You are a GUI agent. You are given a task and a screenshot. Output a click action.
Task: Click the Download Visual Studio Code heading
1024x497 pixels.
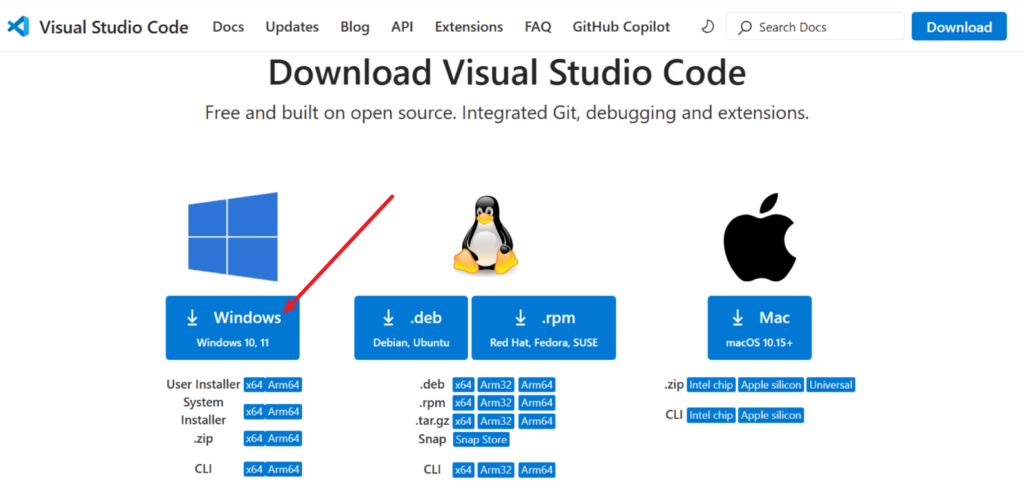pos(507,72)
